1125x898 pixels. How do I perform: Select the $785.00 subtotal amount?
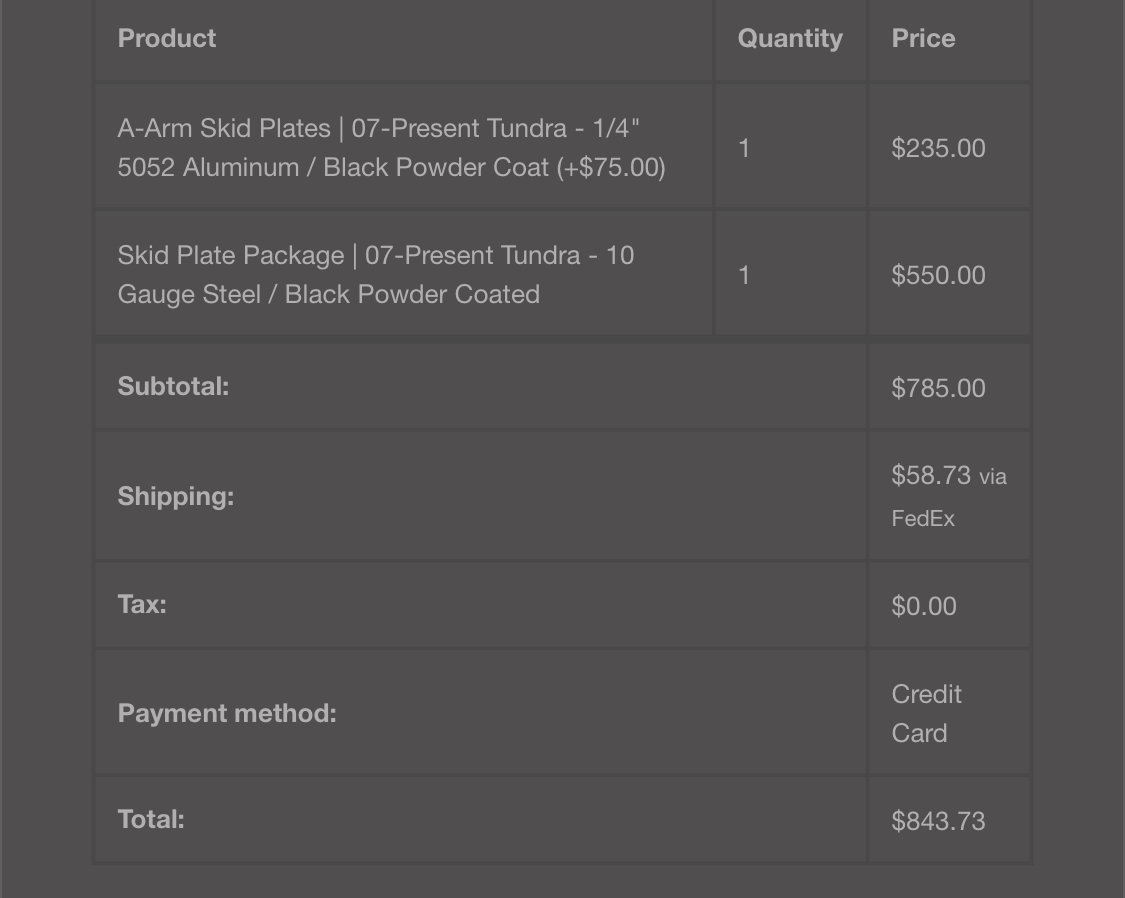coord(938,388)
